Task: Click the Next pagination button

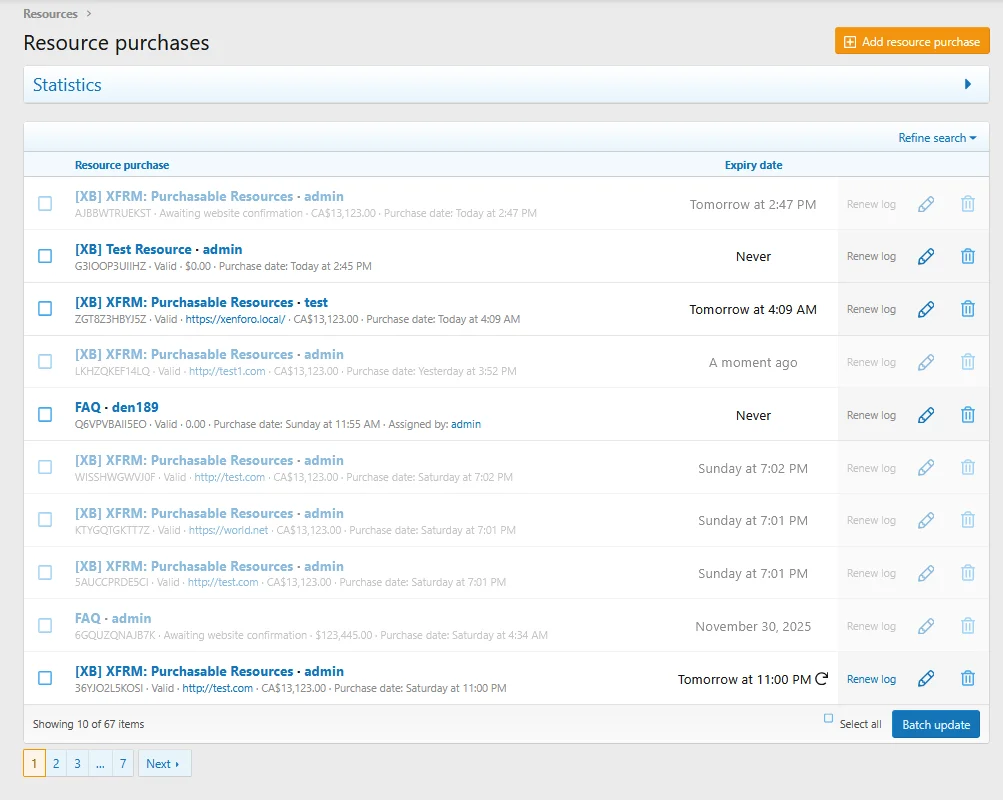Action: [x=164, y=762]
